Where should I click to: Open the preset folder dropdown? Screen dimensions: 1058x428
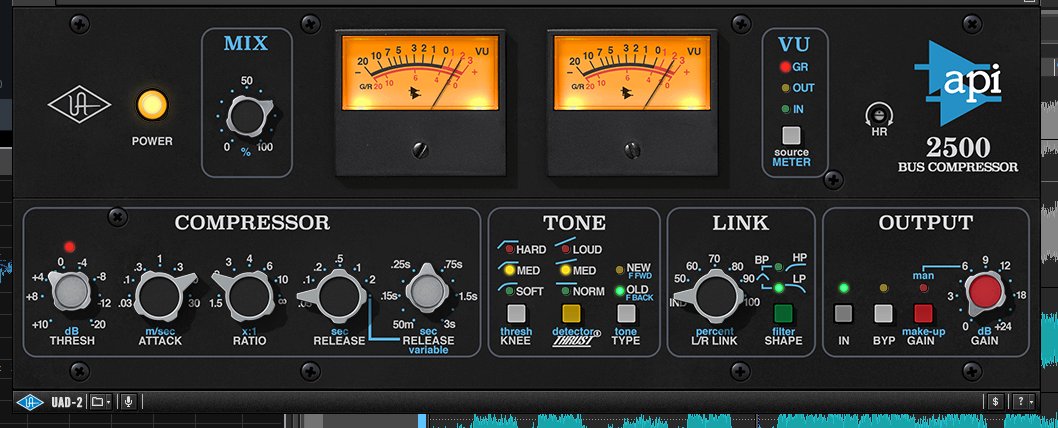click(101, 402)
